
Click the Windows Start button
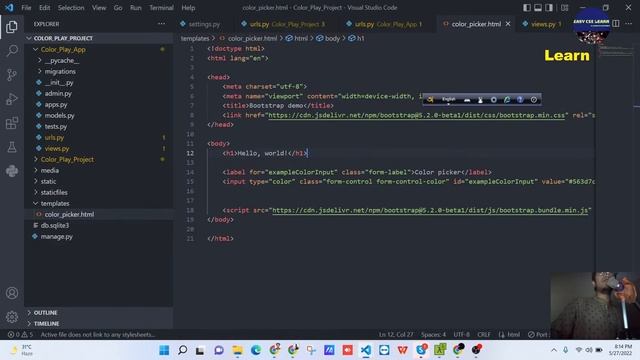pos(164,350)
